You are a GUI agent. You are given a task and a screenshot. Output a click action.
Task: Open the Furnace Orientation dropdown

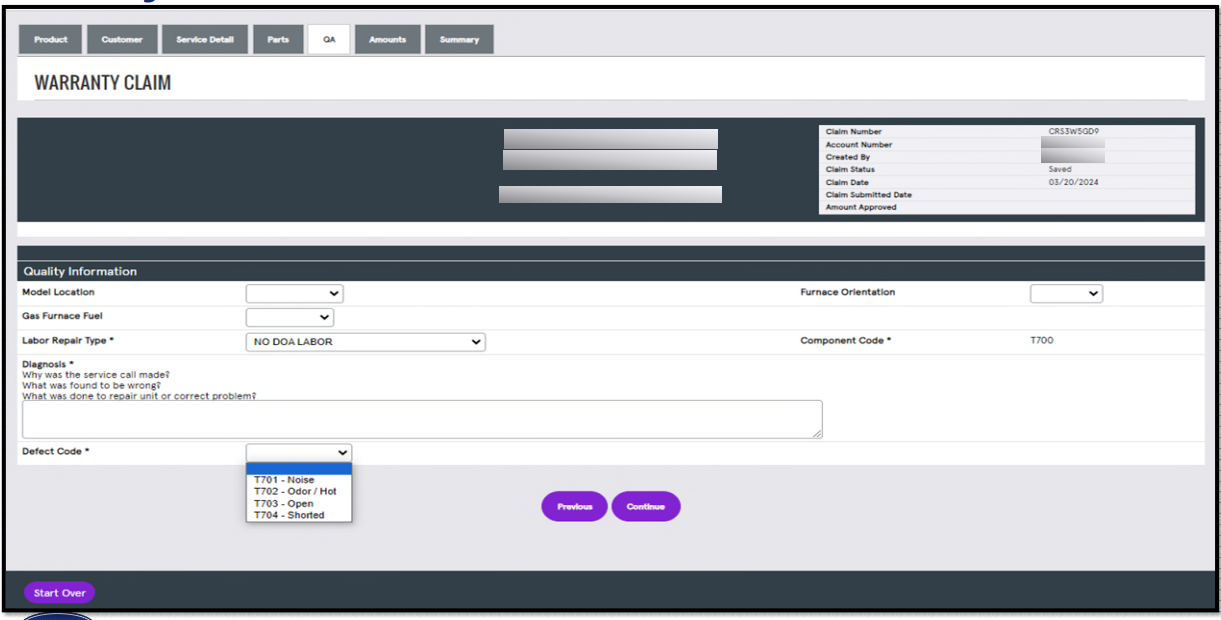(1066, 293)
